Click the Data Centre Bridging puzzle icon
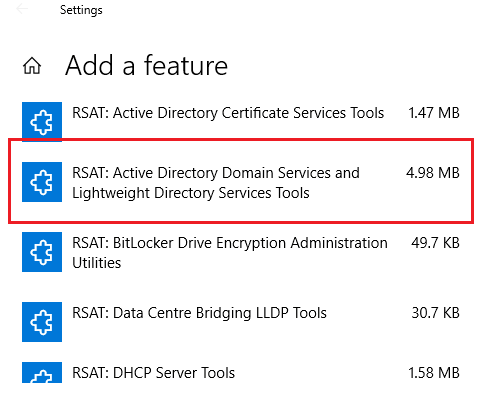 click(42, 322)
